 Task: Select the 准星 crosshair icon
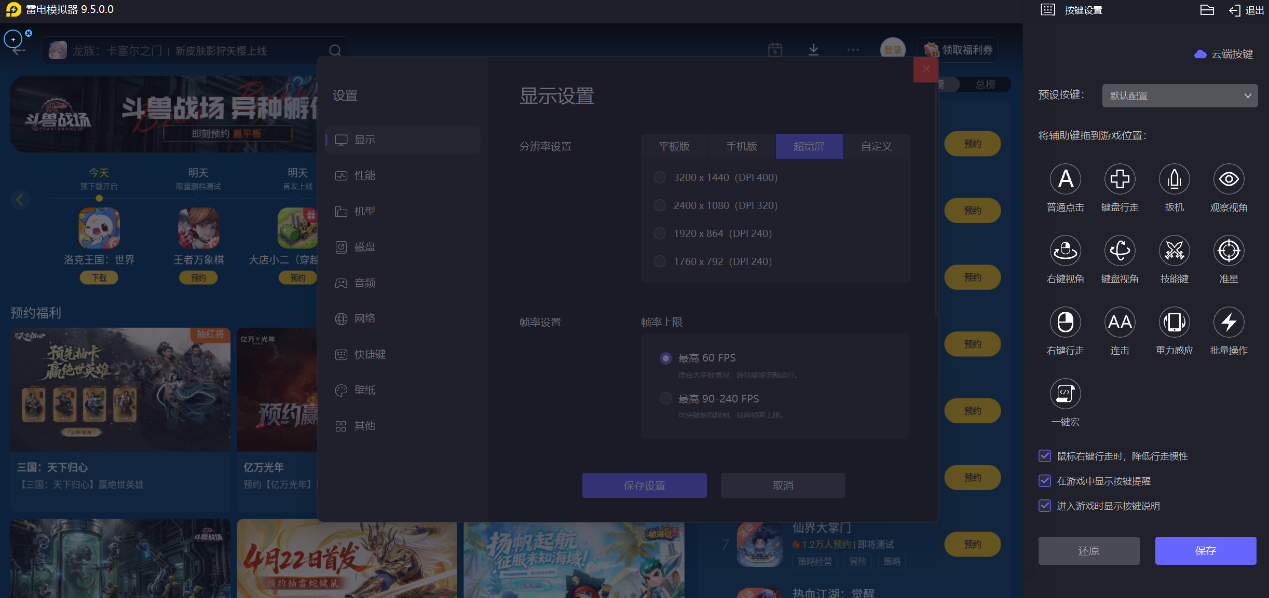(x=1228, y=251)
